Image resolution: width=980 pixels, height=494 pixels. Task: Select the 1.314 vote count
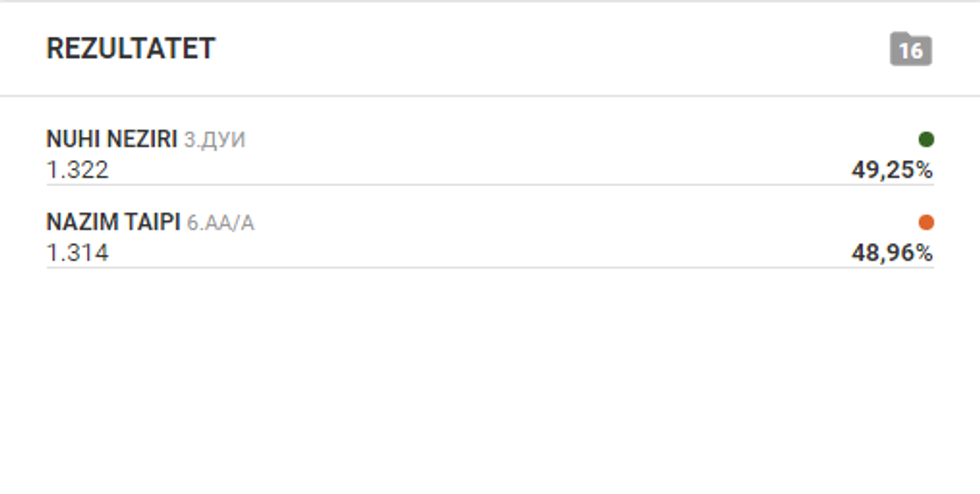[x=77, y=253]
